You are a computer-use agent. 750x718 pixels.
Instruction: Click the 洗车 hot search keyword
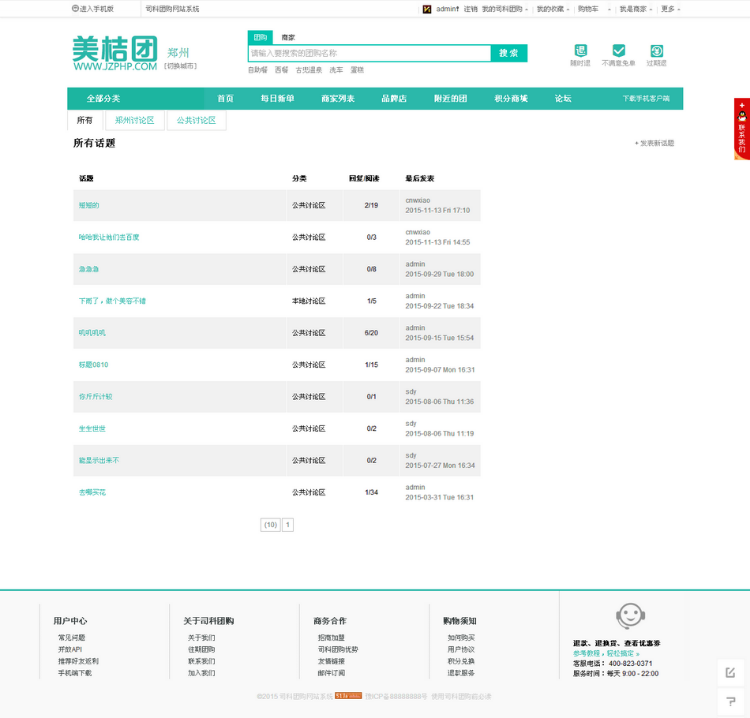[x=336, y=70]
